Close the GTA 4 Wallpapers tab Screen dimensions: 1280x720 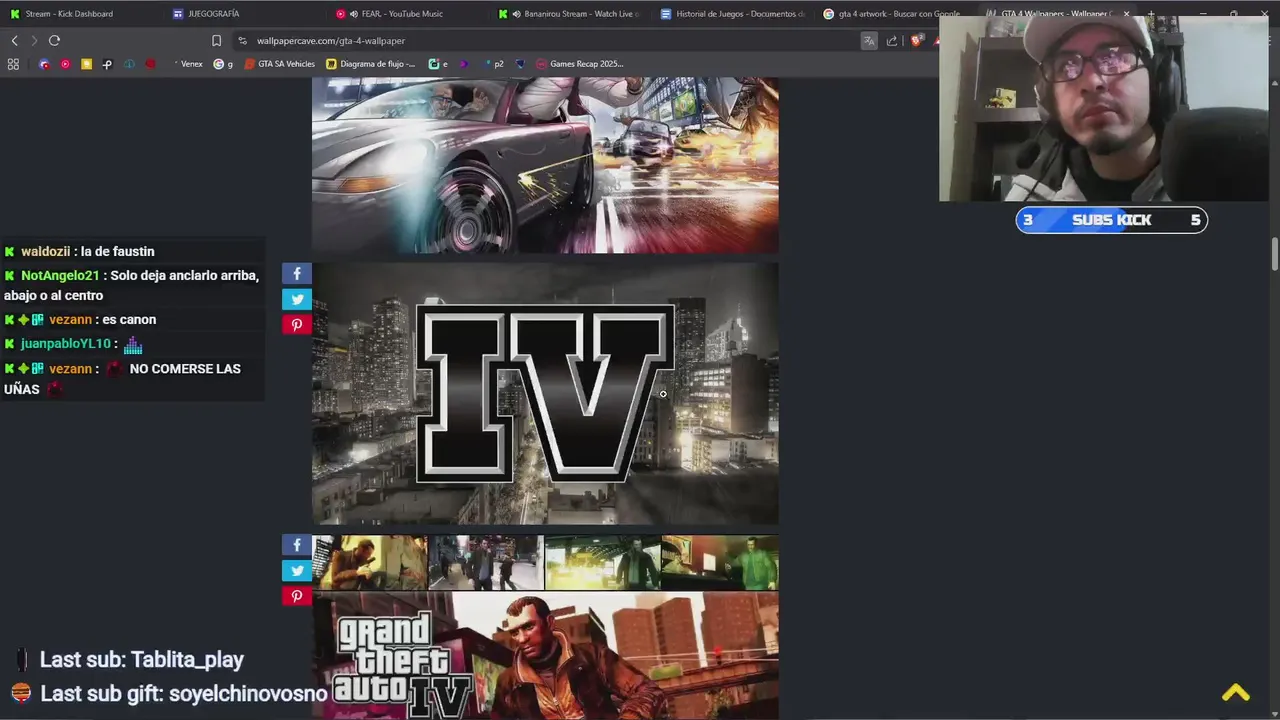click(1126, 14)
